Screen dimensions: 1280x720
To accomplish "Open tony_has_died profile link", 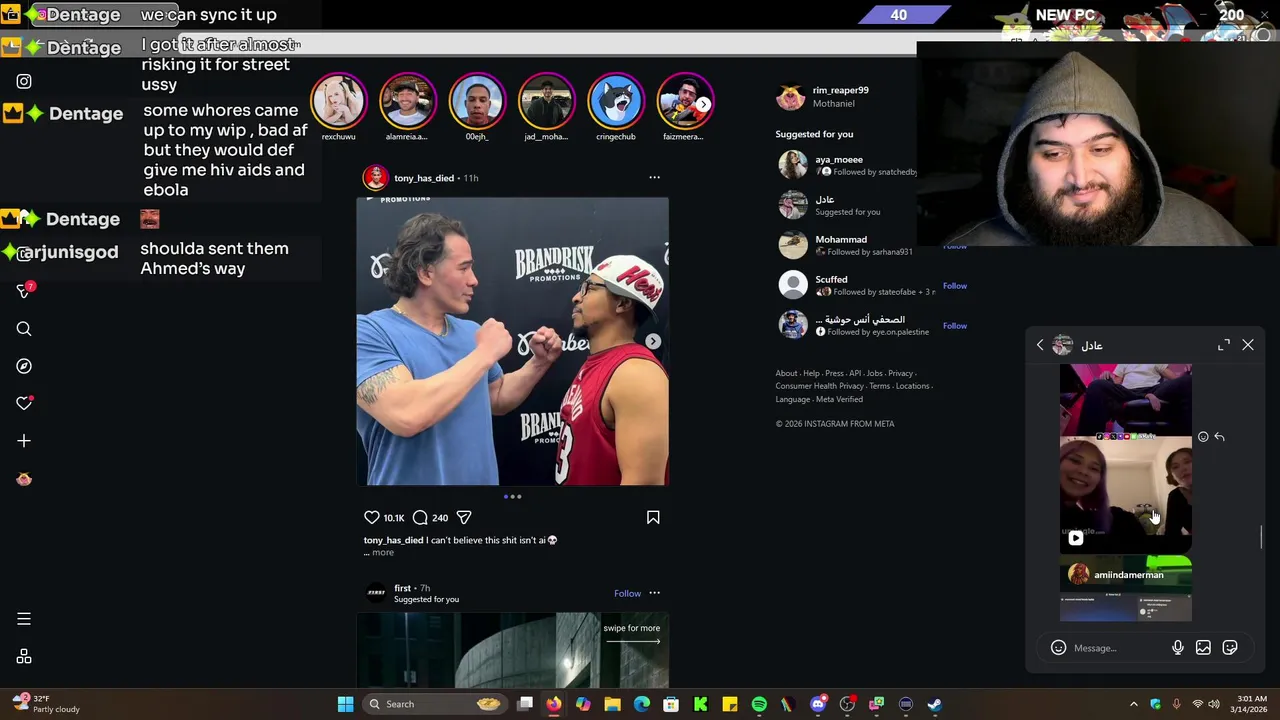I will [x=424, y=178].
